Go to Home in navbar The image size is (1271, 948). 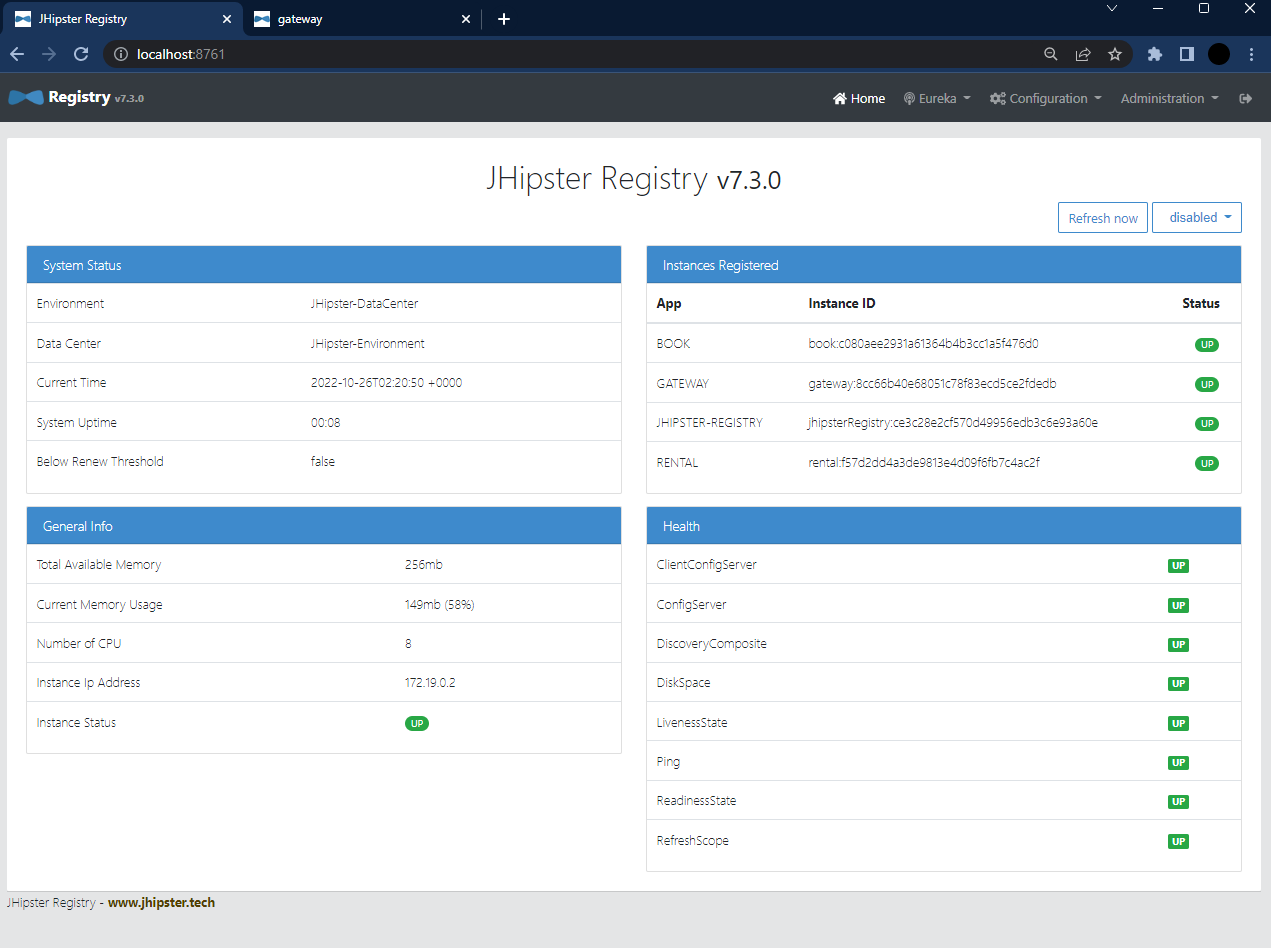coord(859,98)
